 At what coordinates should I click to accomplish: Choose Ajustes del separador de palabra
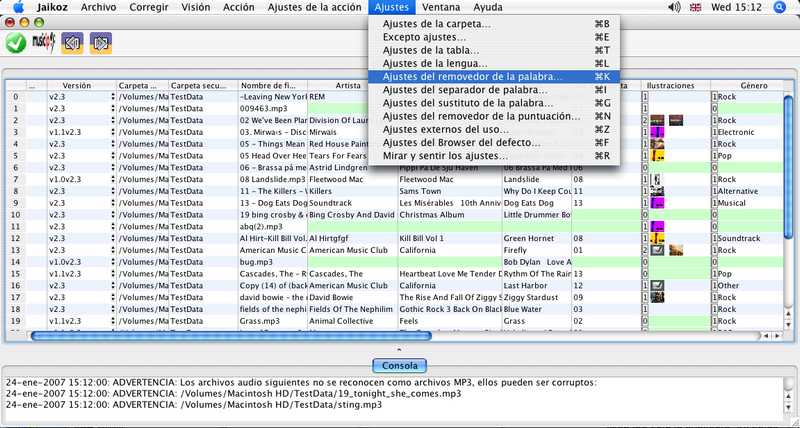tap(493, 90)
